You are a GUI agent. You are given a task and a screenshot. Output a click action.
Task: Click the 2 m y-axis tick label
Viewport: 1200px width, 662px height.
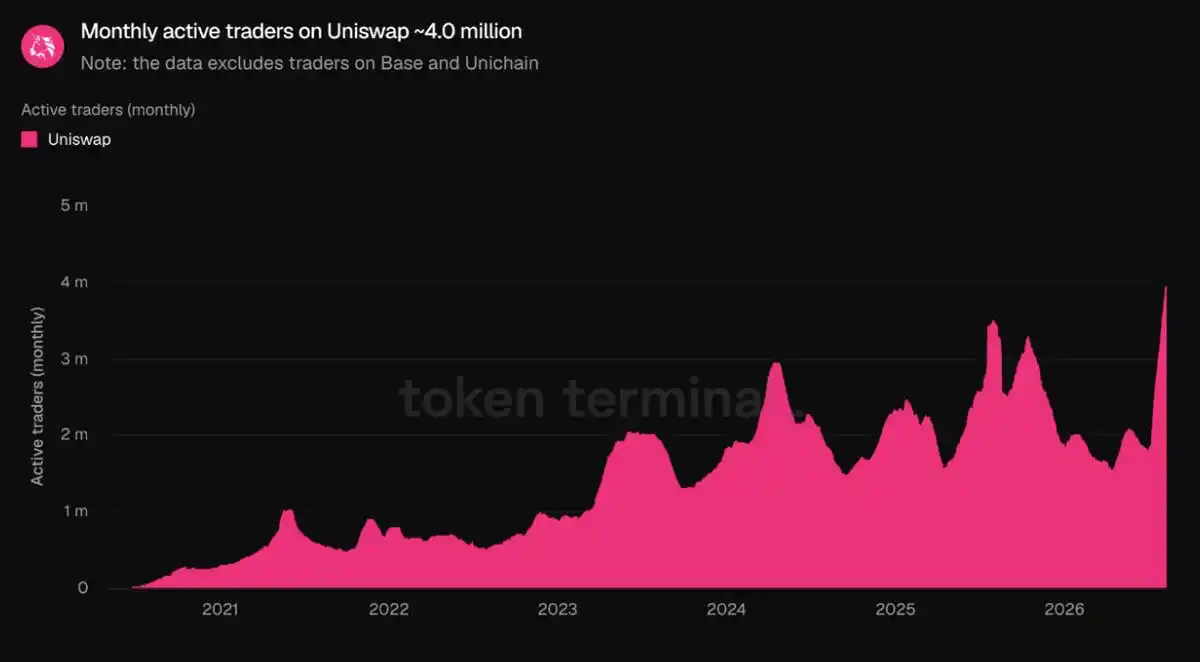click(75, 435)
